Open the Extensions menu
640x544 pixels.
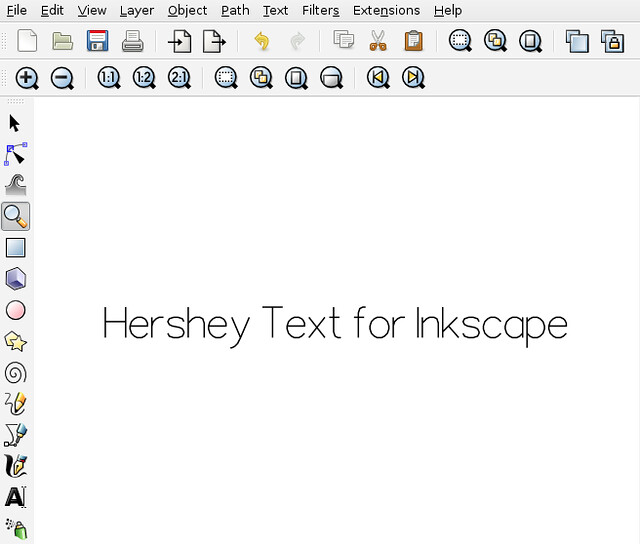click(x=386, y=10)
